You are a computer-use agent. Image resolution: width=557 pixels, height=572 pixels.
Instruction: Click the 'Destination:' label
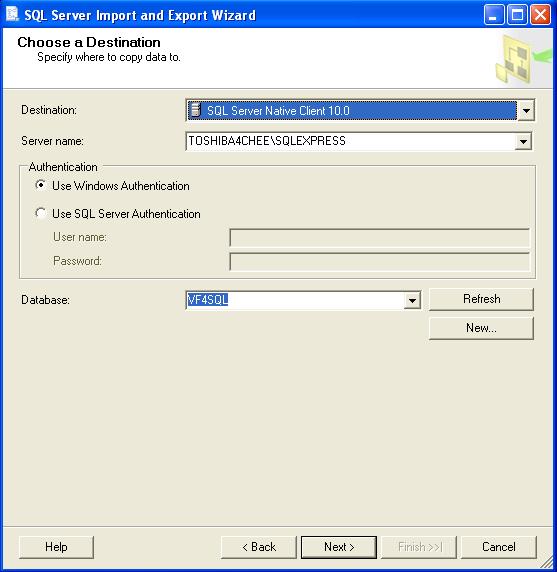point(49,110)
